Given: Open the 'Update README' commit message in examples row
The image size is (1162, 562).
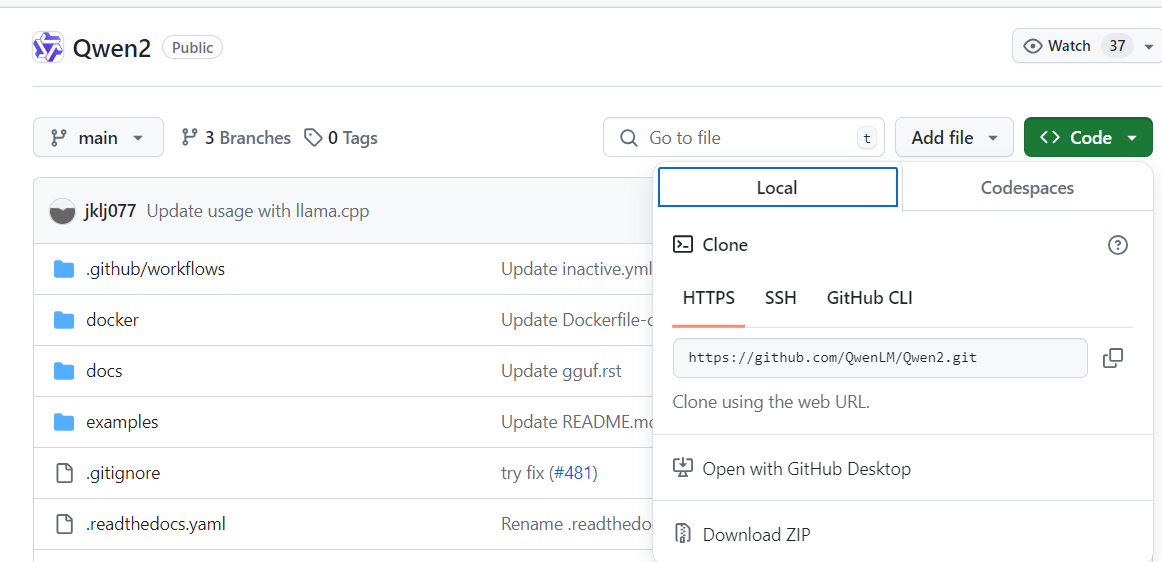Looking at the screenshot, I should (577, 422).
